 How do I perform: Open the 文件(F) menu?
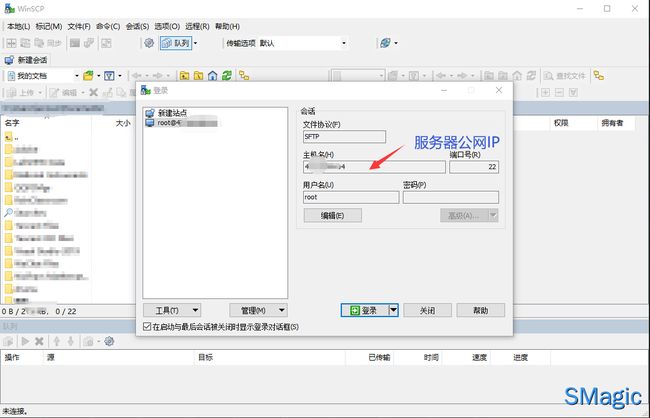[x=79, y=26]
